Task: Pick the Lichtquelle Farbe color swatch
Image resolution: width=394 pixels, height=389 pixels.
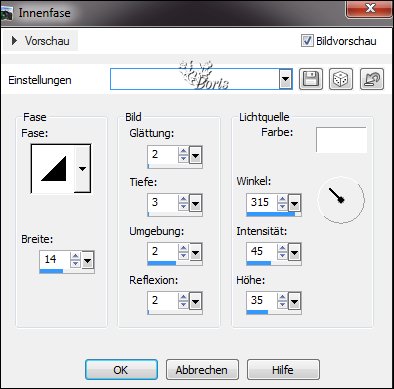Action: (341, 140)
